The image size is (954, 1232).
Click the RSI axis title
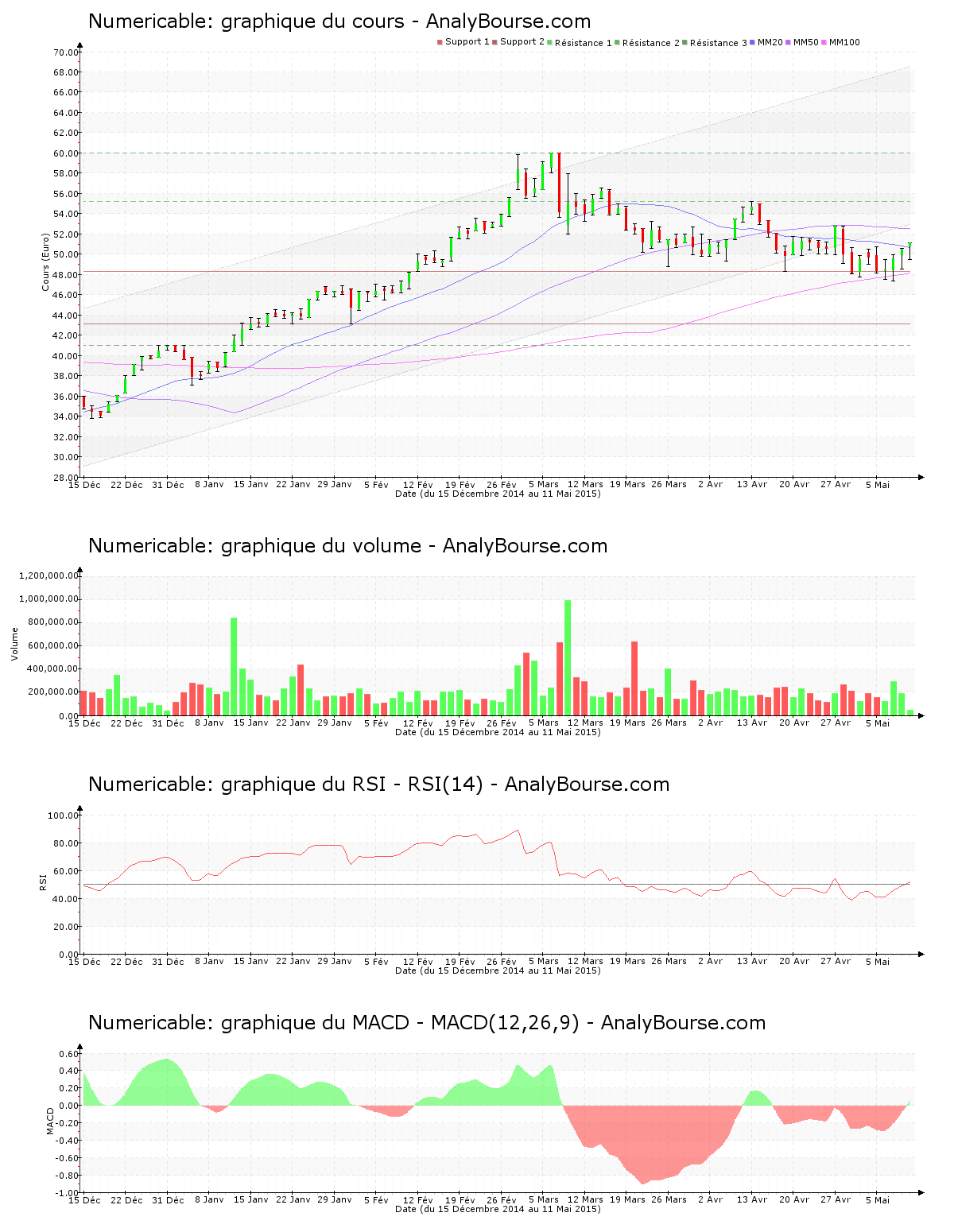tap(43, 882)
